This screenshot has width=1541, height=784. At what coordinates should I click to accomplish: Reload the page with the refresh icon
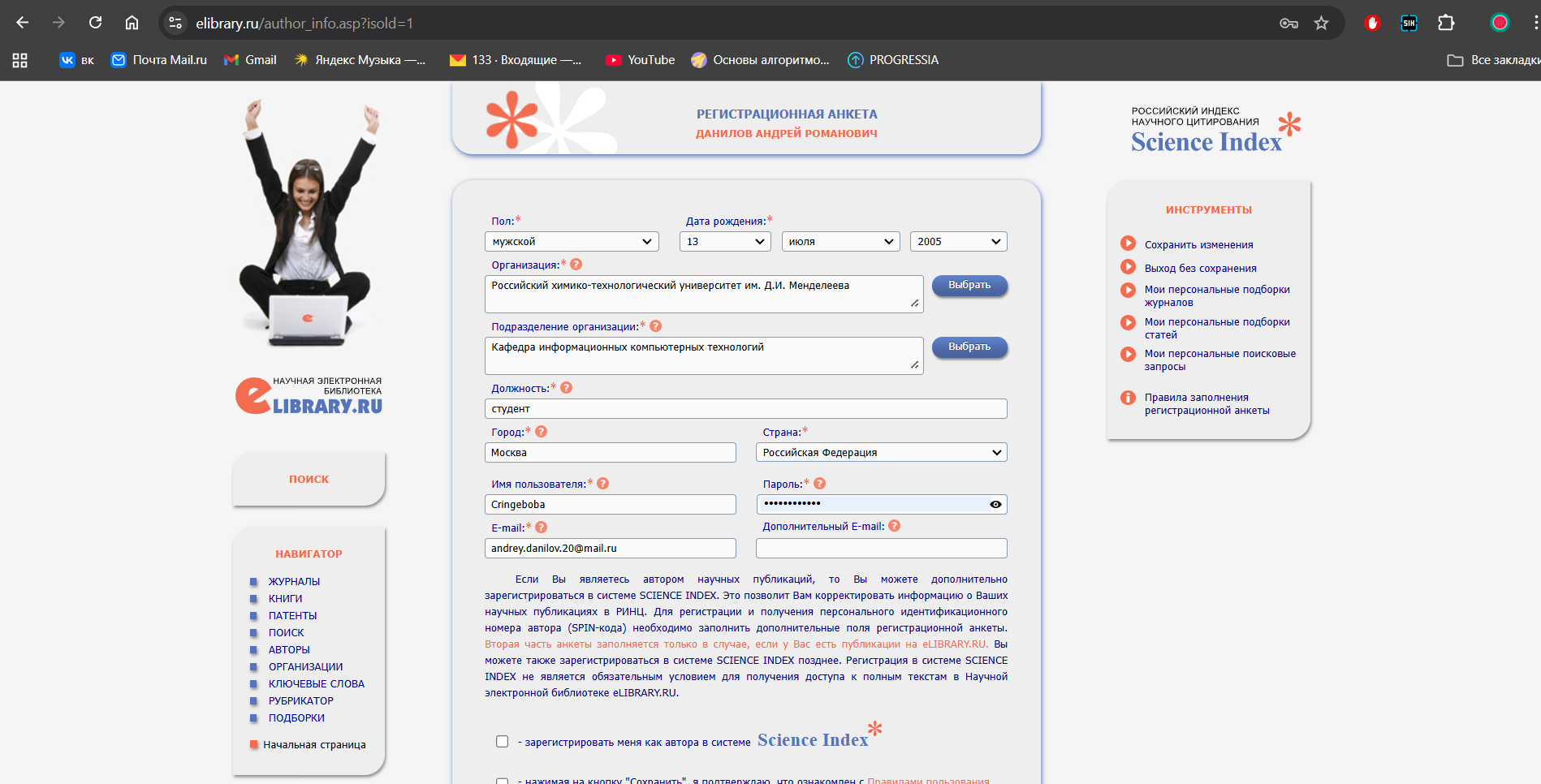pos(95,23)
